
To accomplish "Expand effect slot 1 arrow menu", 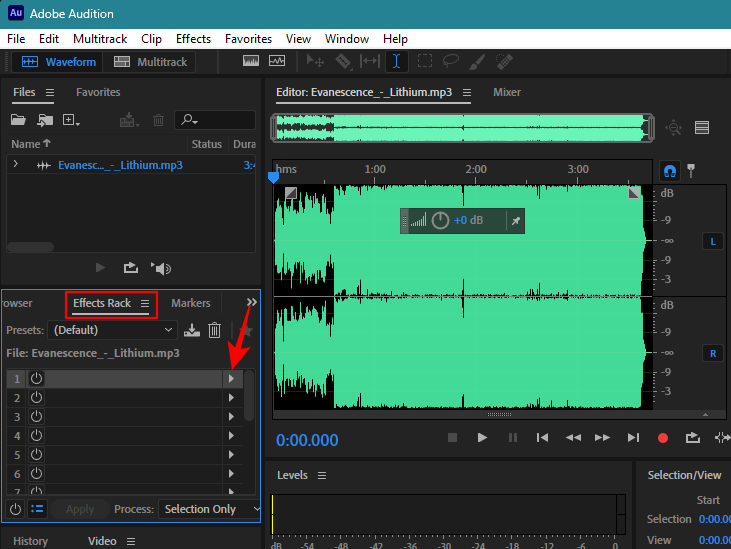I will click(231, 379).
